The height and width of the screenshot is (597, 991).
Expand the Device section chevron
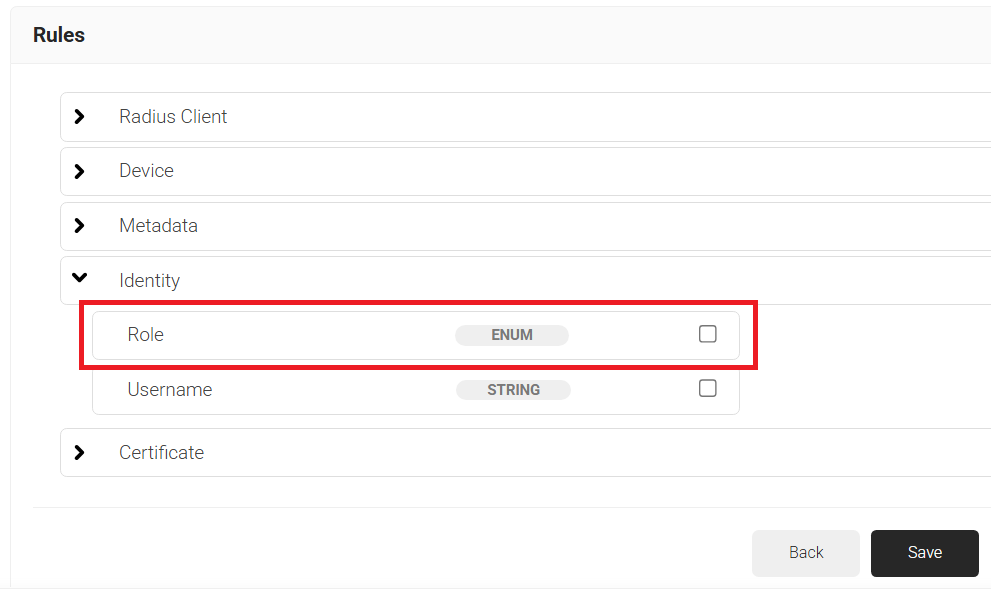[80, 171]
